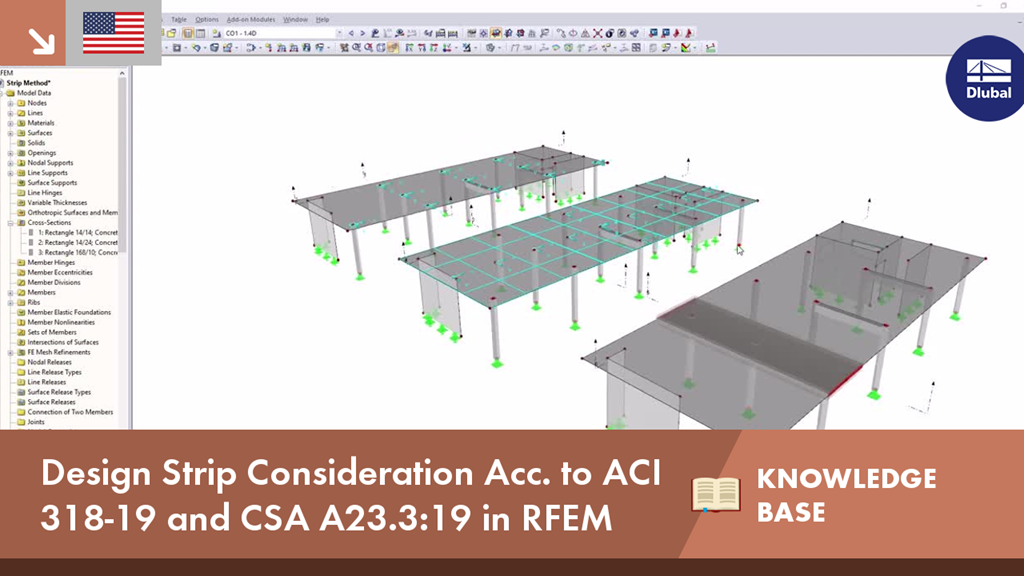
Task: Open the Table menu
Action: [178, 20]
